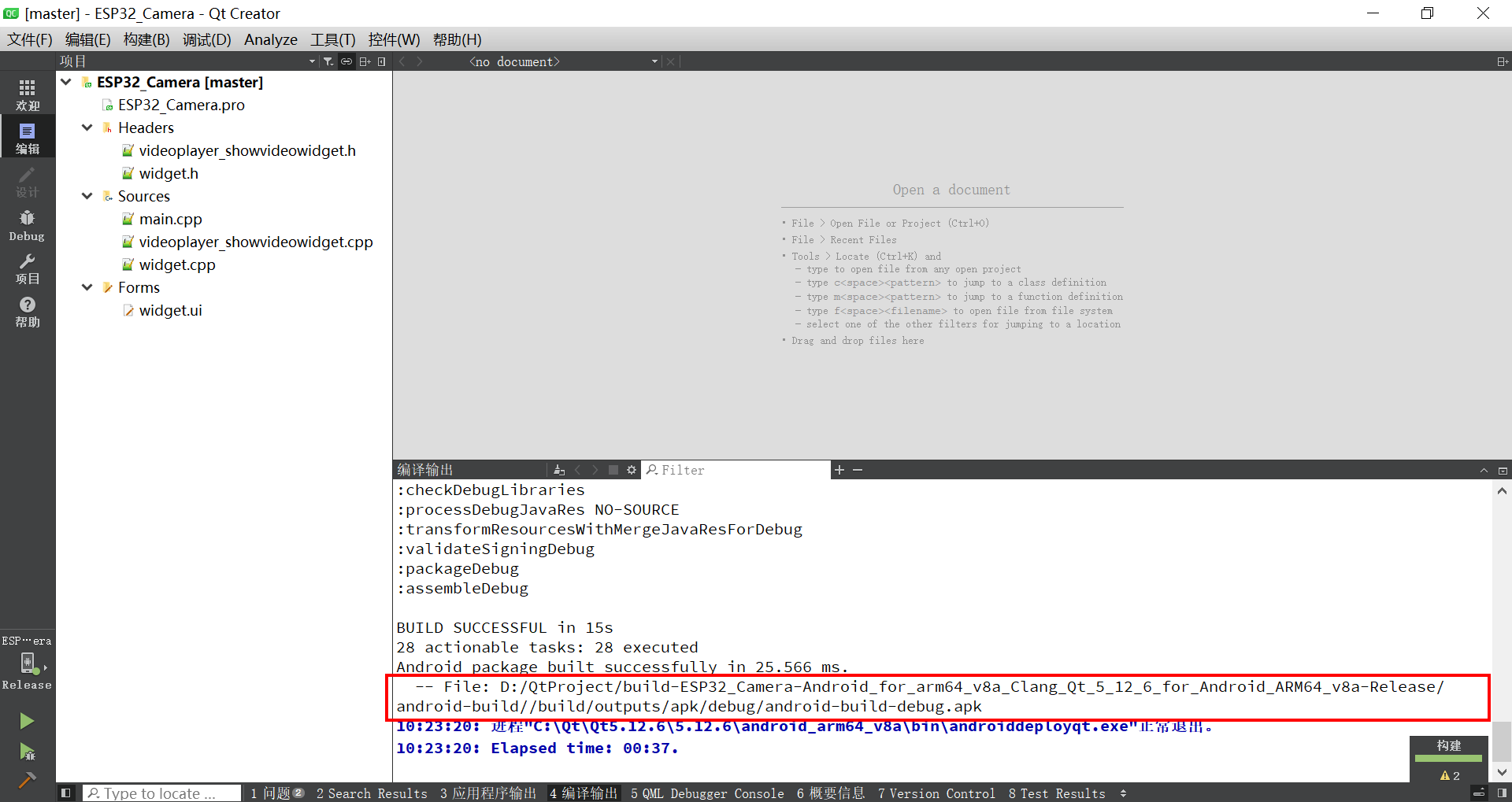Open the 8 Test Results tab
1512x802 pixels.
[x=1057, y=793]
